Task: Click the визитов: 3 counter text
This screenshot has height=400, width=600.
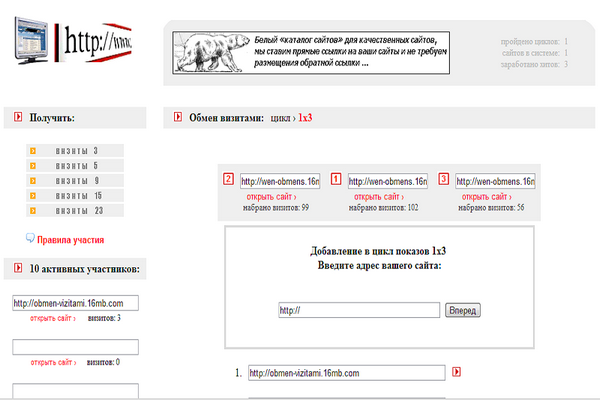Action: 104,318
